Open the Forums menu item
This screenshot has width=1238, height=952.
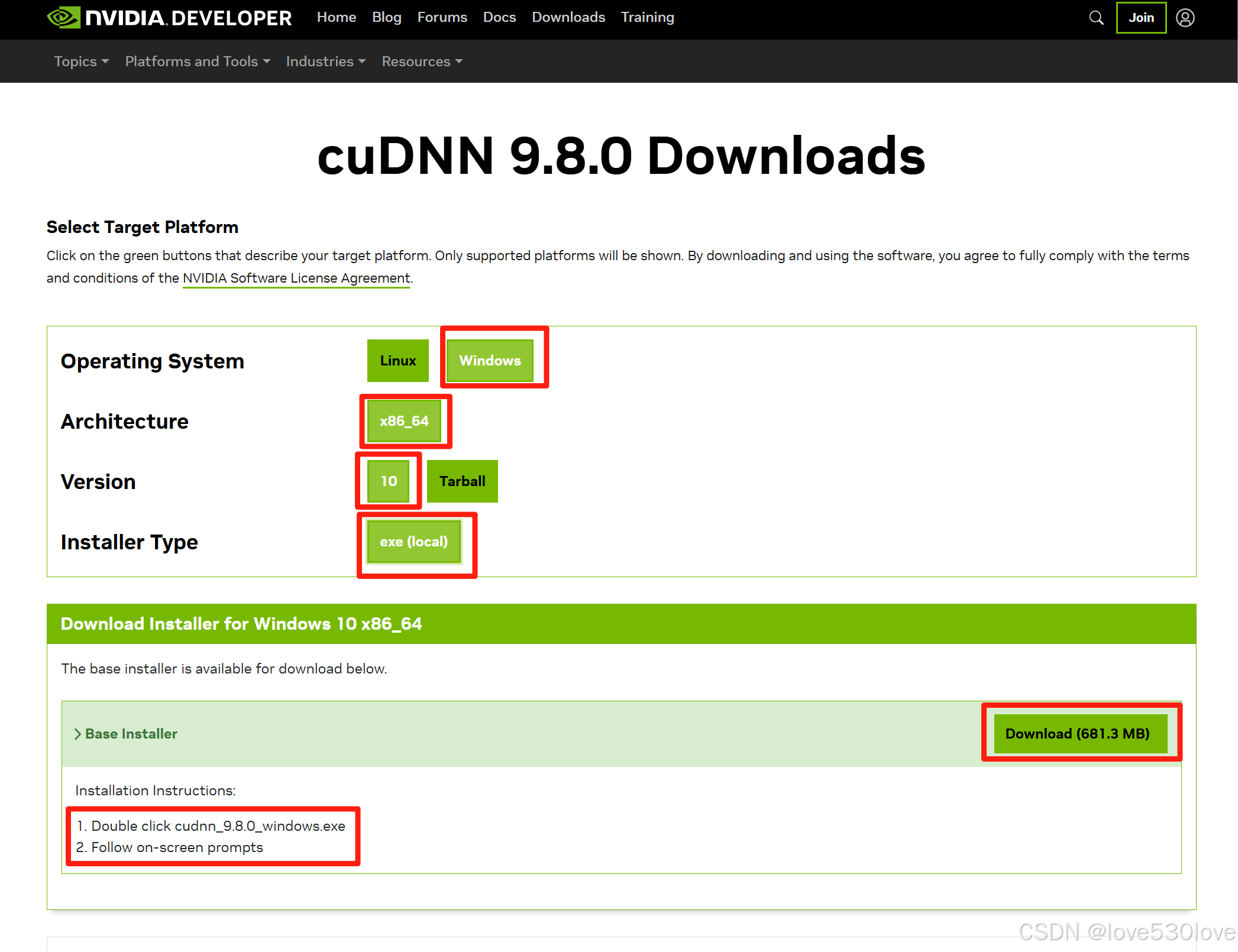pyautogui.click(x=442, y=17)
